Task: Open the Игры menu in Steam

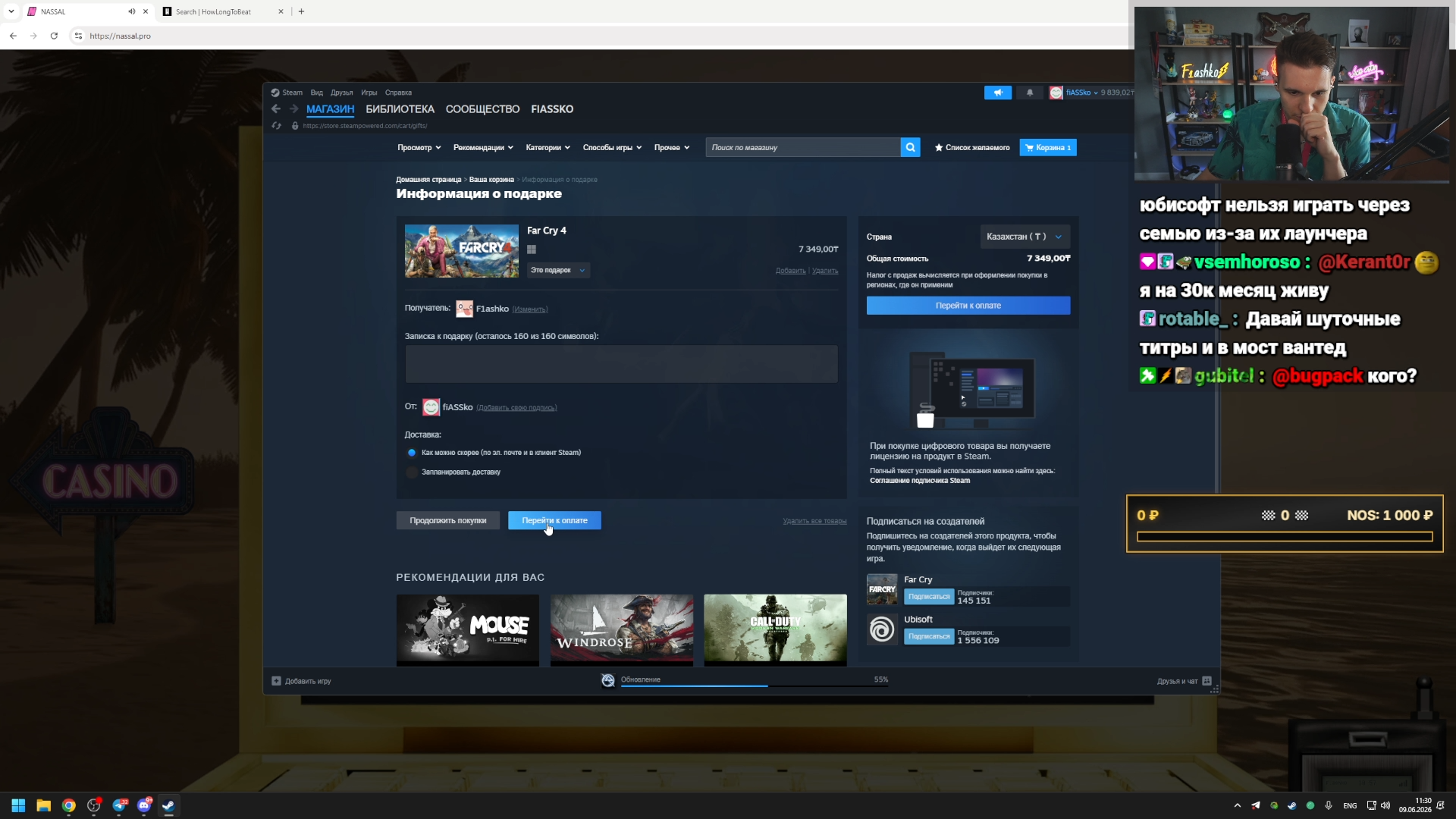Action: [x=369, y=93]
